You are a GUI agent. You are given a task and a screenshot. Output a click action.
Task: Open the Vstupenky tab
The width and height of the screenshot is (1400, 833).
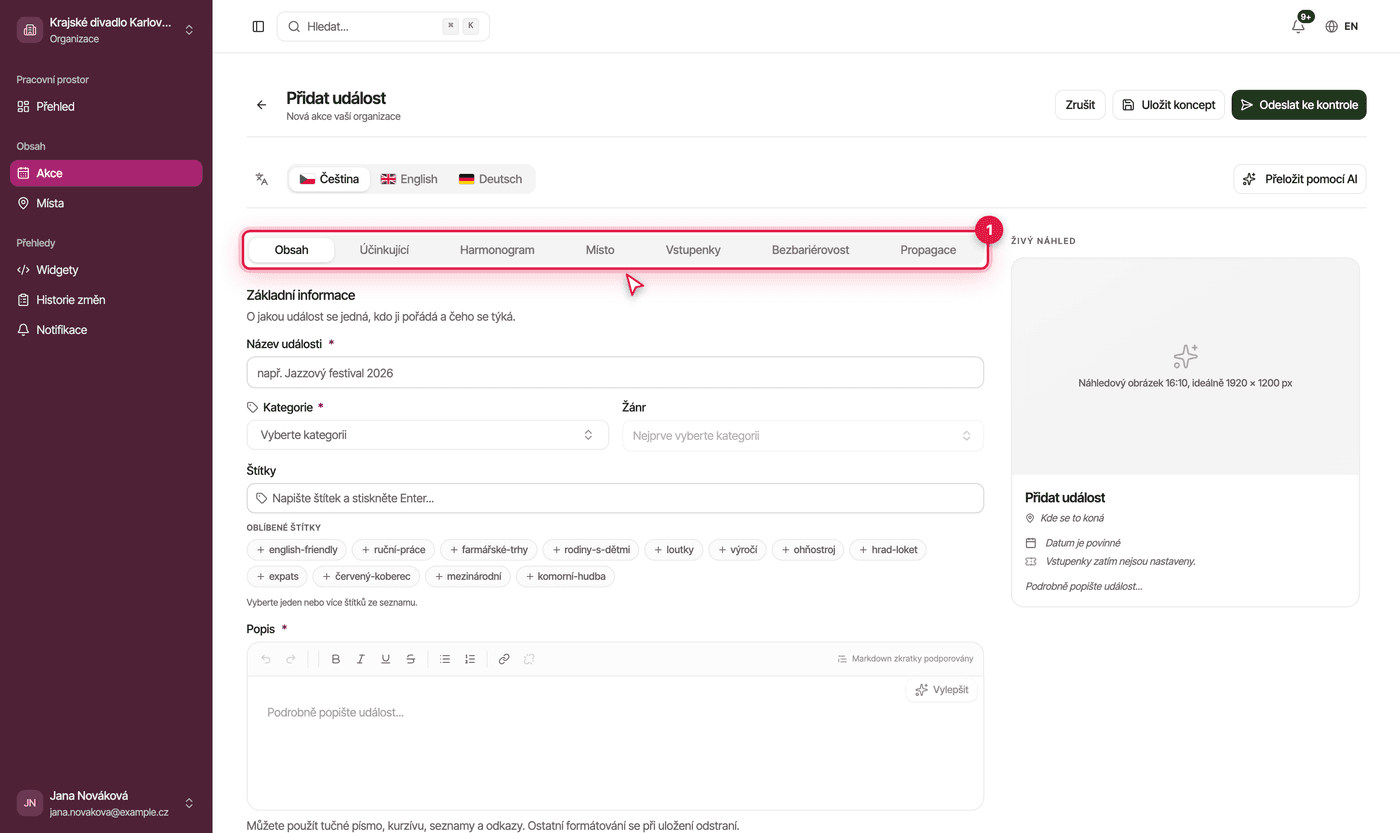click(x=693, y=250)
